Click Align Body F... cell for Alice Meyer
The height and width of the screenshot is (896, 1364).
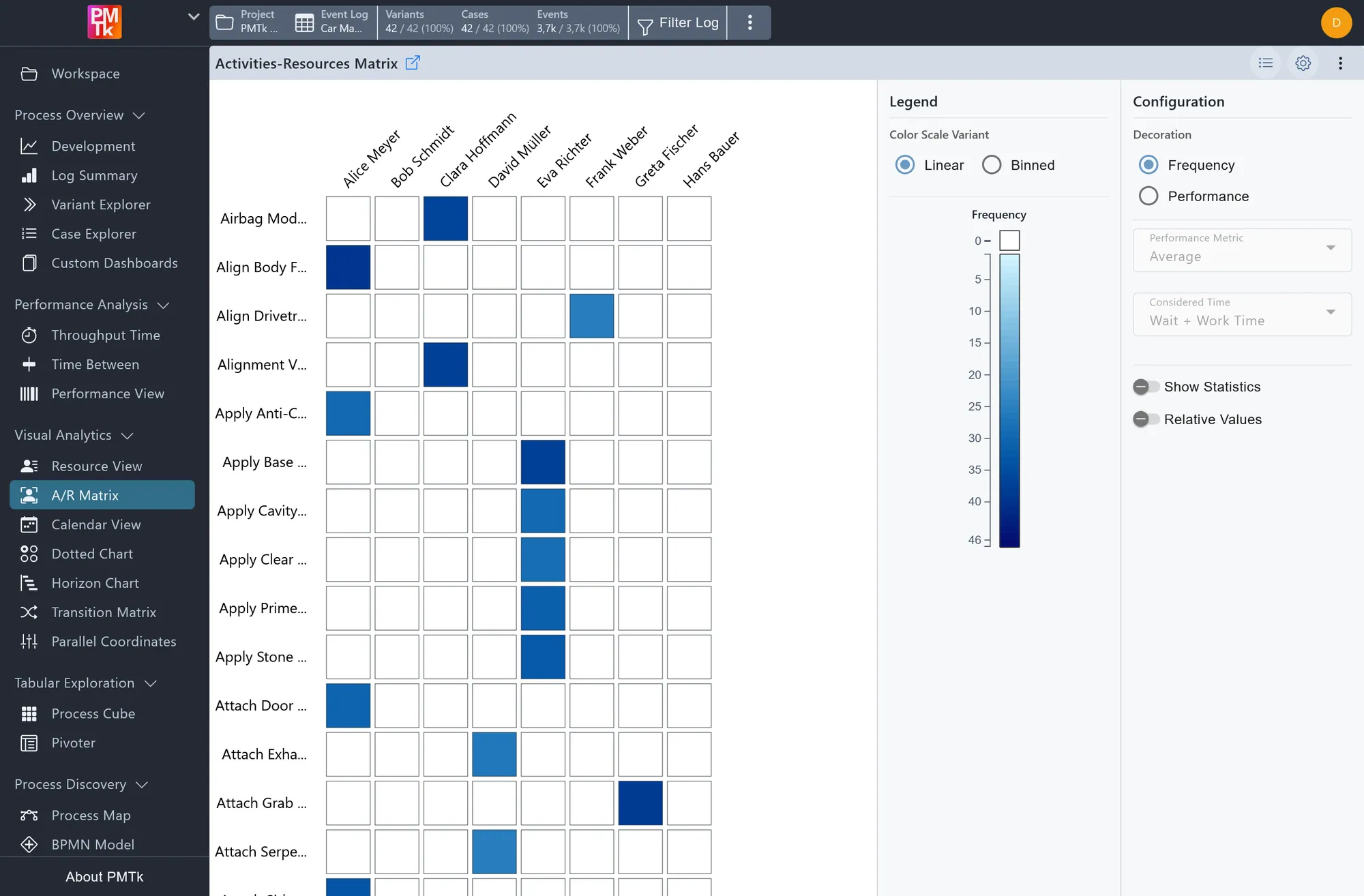[349, 267]
